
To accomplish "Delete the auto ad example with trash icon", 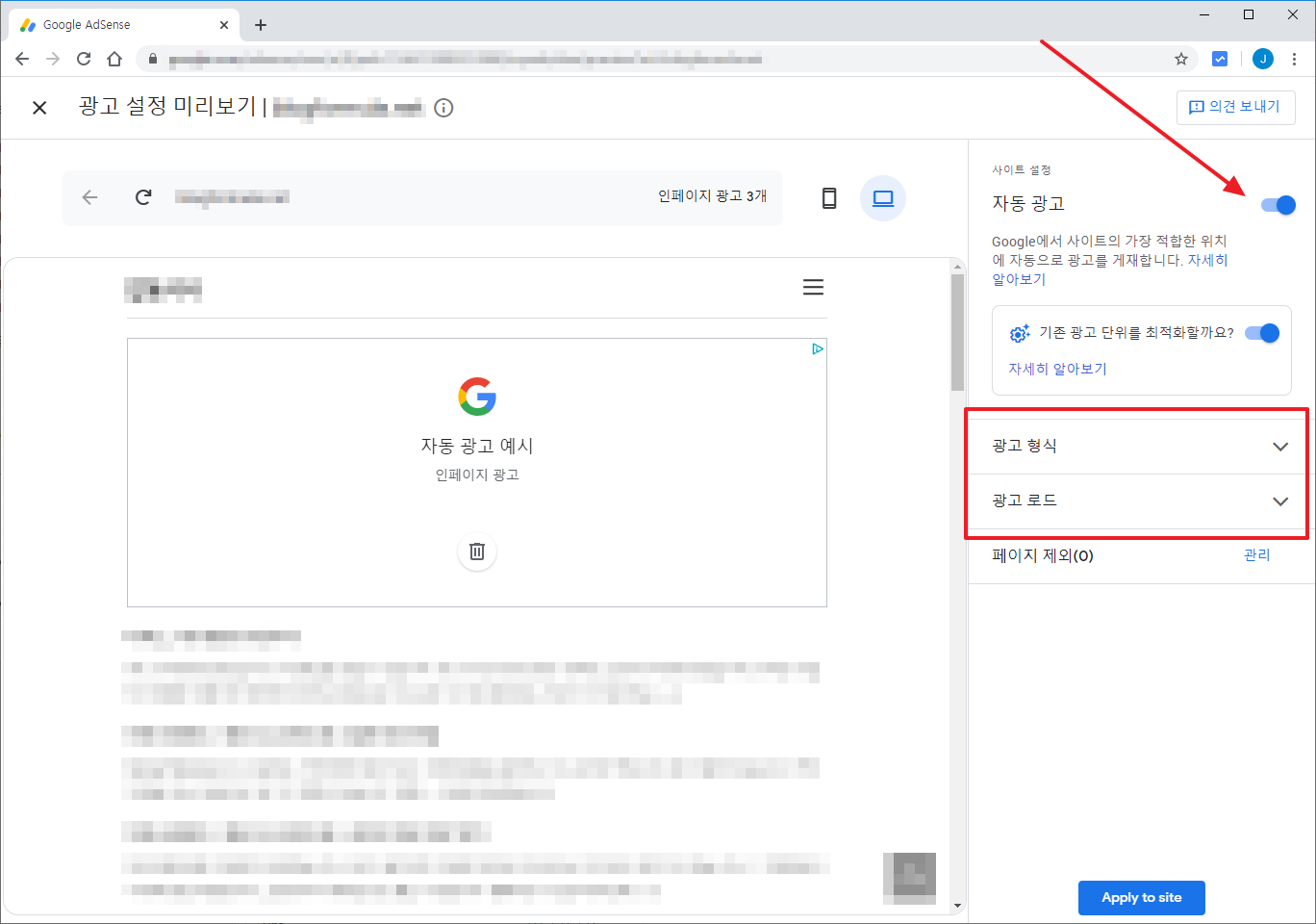I will pos(477,552).
